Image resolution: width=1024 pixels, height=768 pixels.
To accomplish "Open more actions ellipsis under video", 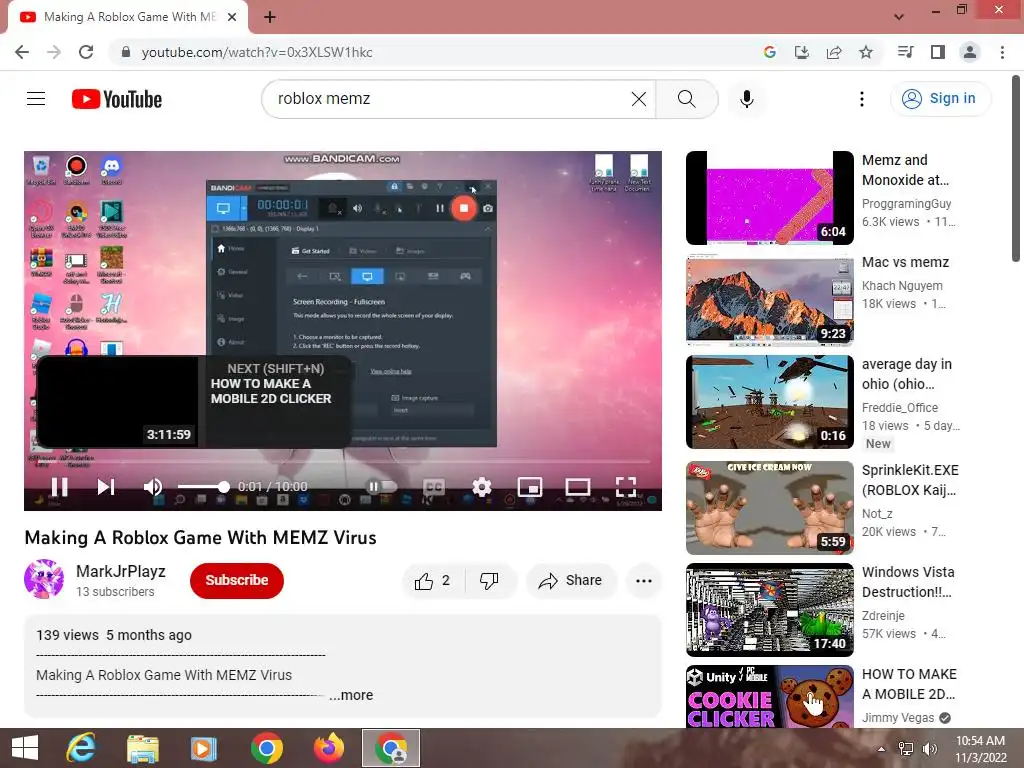I will pos(644,581).
